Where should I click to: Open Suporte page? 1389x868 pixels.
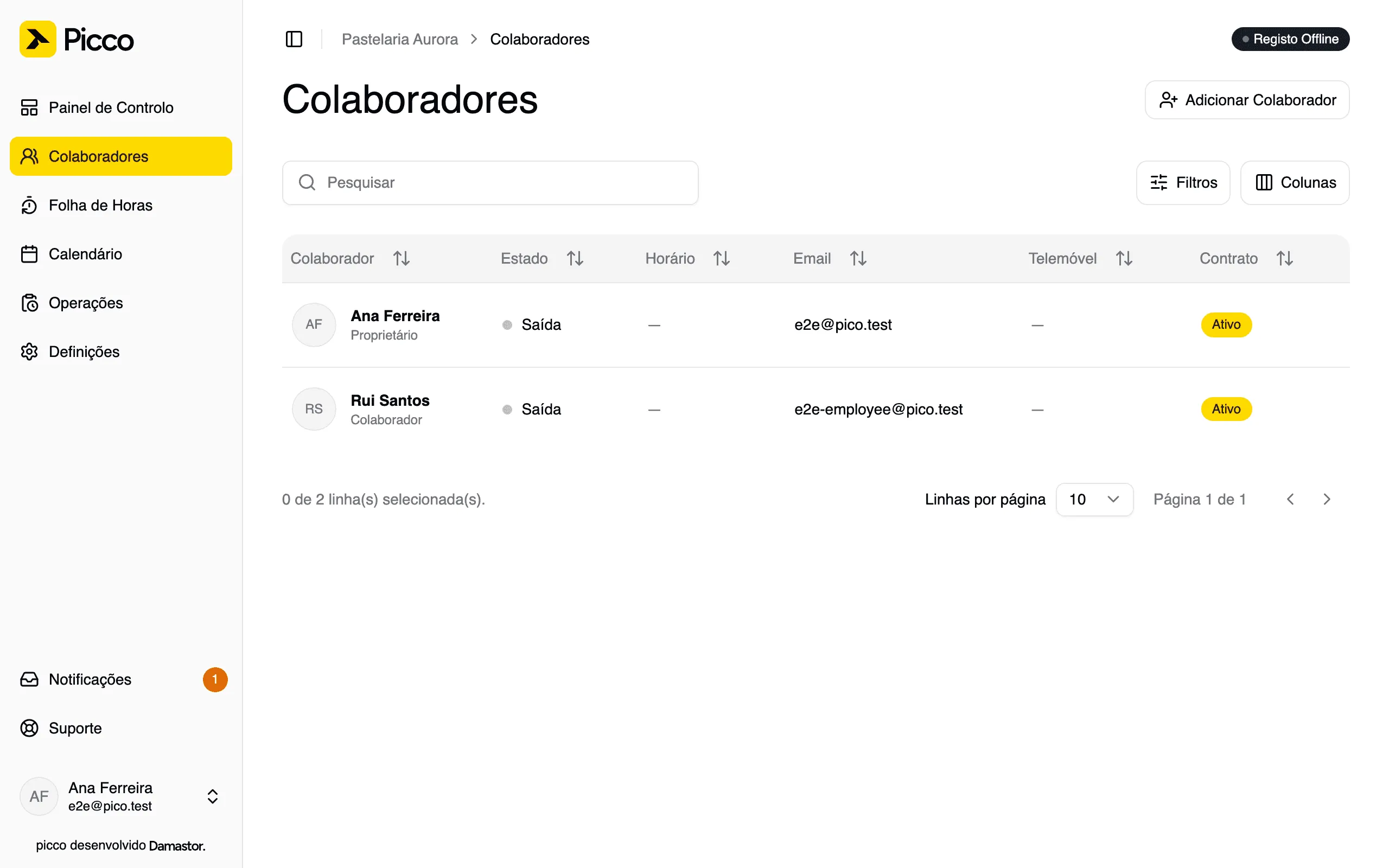click(121, 729)
